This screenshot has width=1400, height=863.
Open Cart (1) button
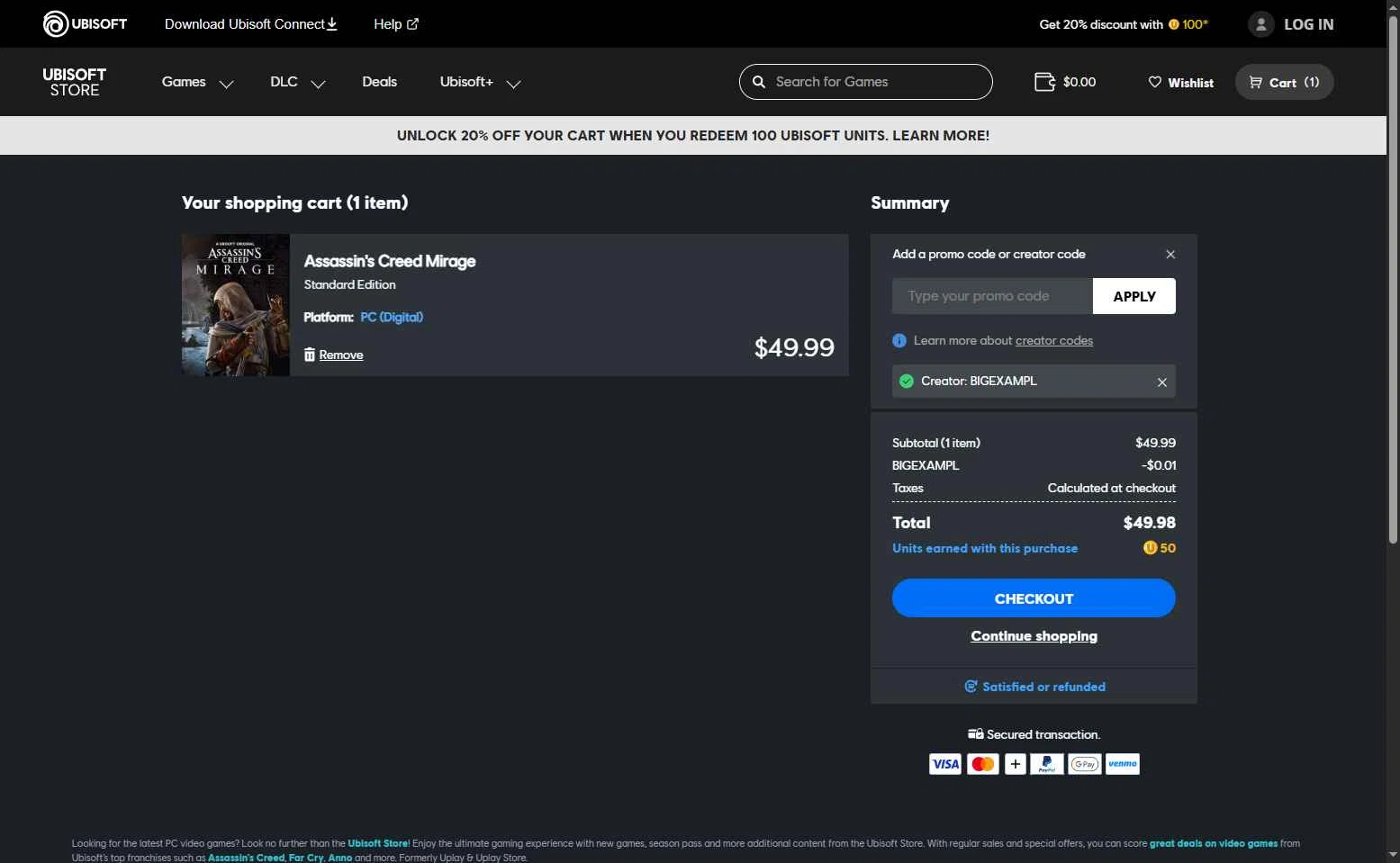[1284, 82]
